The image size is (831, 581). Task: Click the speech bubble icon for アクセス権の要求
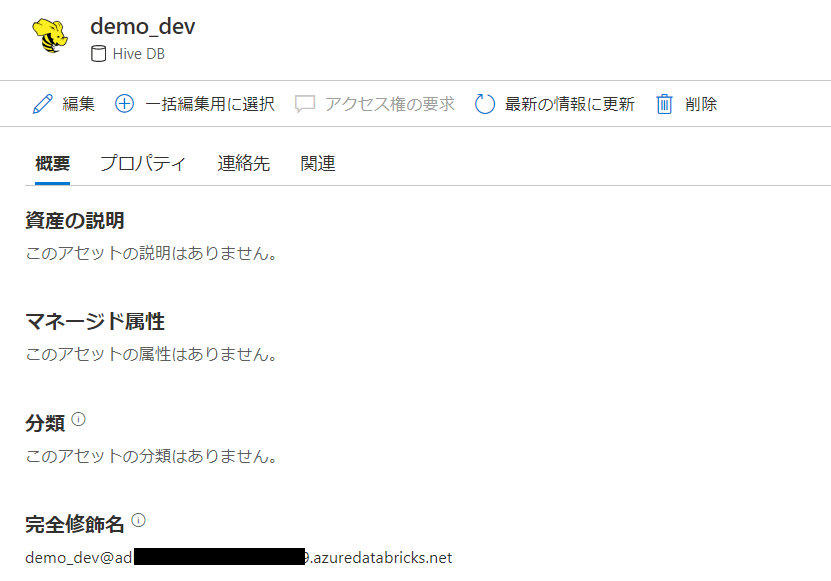(302, 103)
